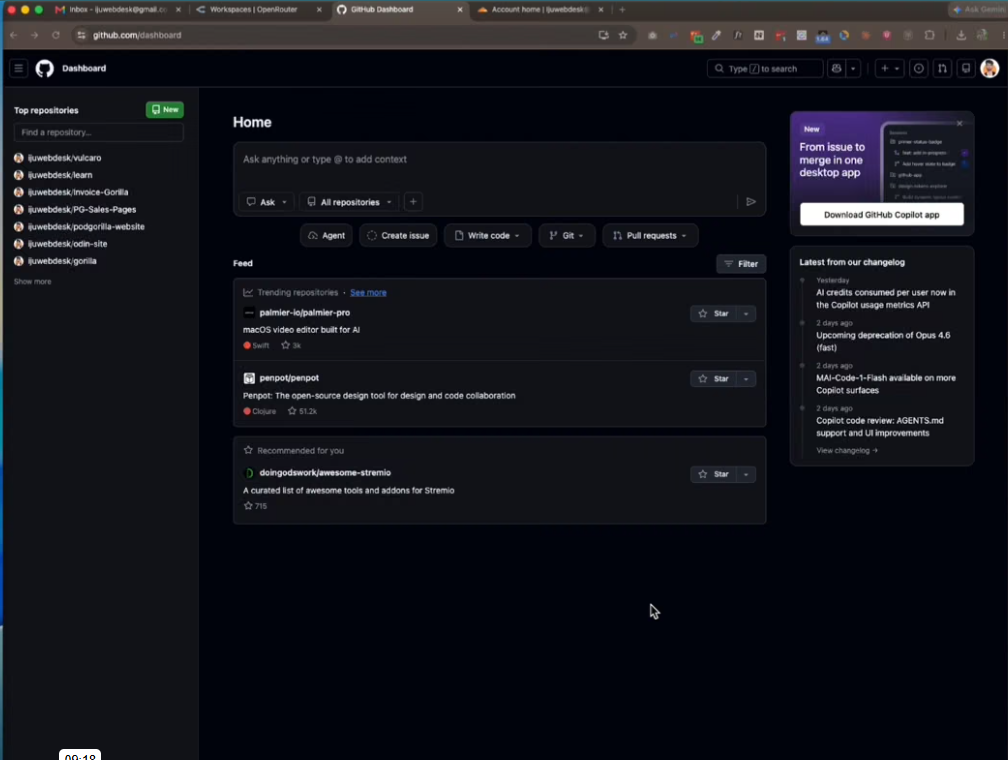Switch to the Gmail Inbox tab
This screenshot has width=1008, height=760.
(x=118, y=10)
